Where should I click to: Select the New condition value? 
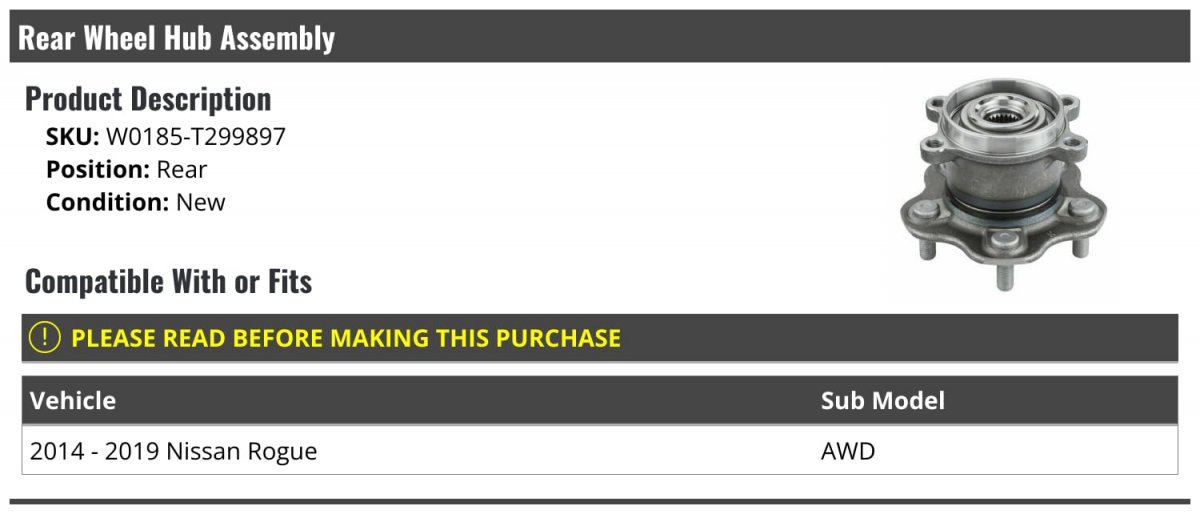[x=201, y=202]
